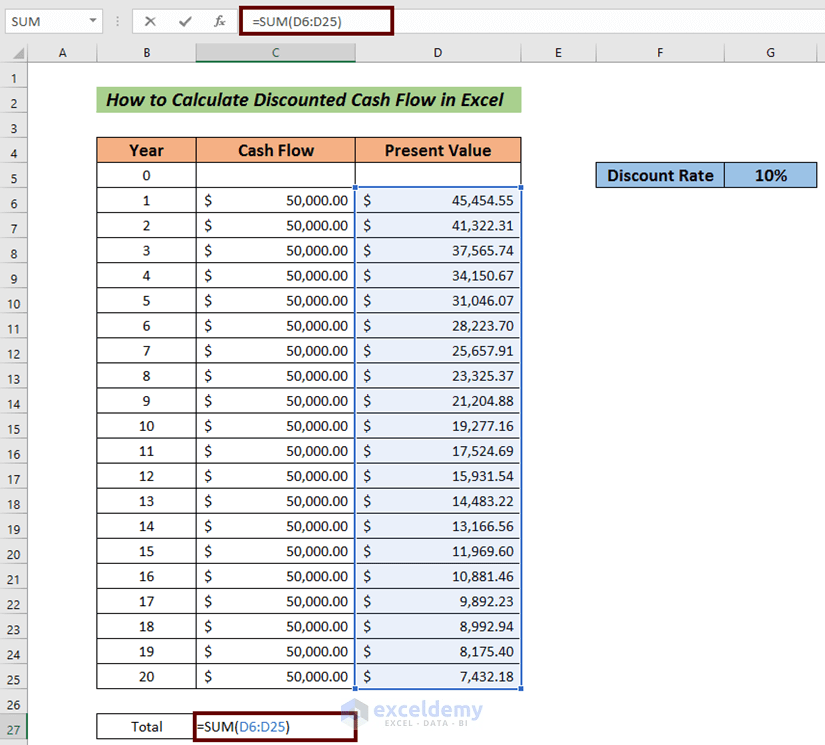Click inside the formula bar showing =SUM(D6:D25)
Screen dimensions: 825x745
point(315,20)
